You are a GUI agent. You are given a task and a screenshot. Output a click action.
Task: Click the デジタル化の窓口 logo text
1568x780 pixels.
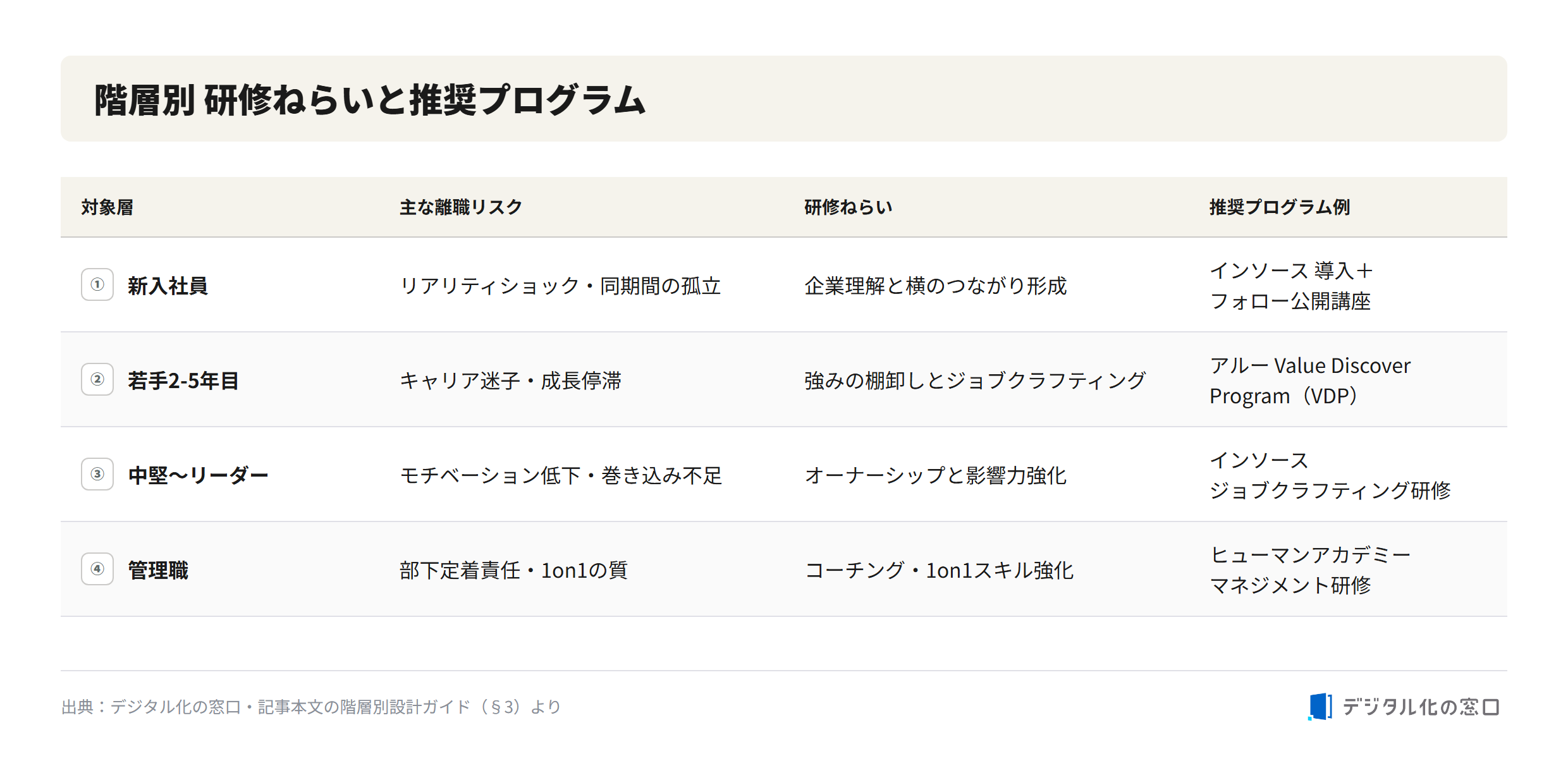pyautogui.click(x=1421, y=707)
